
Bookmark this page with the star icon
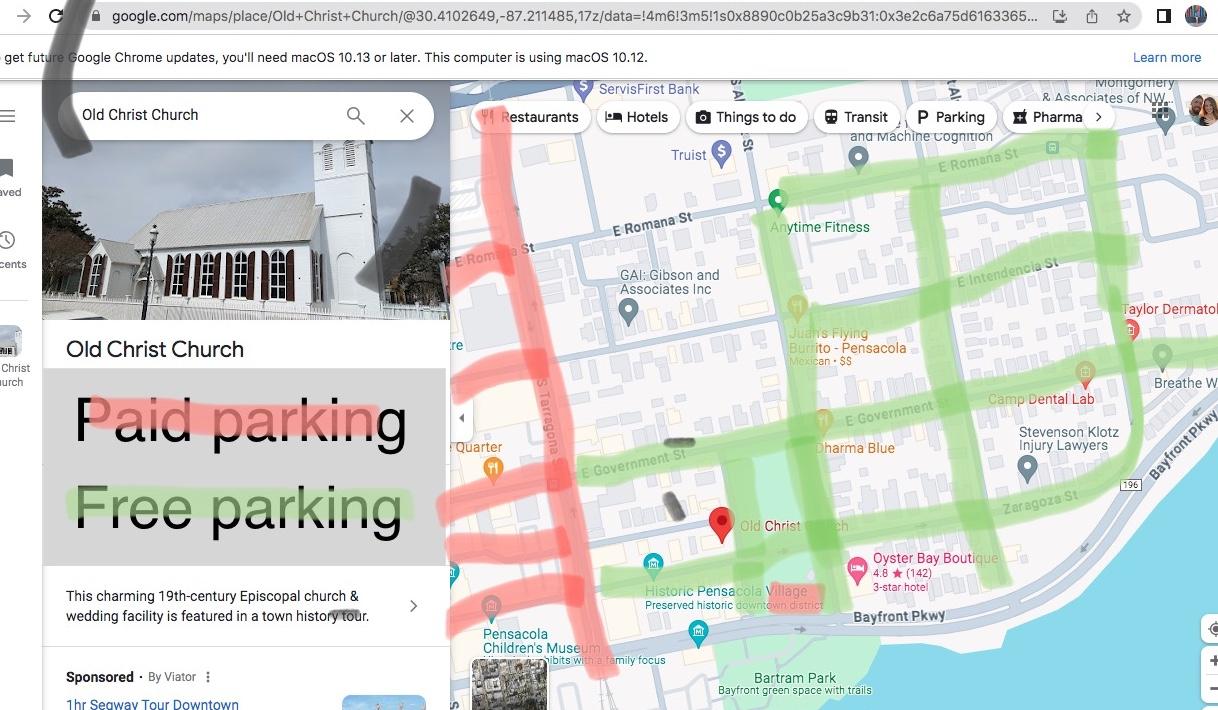click(x=1124, y=16)
